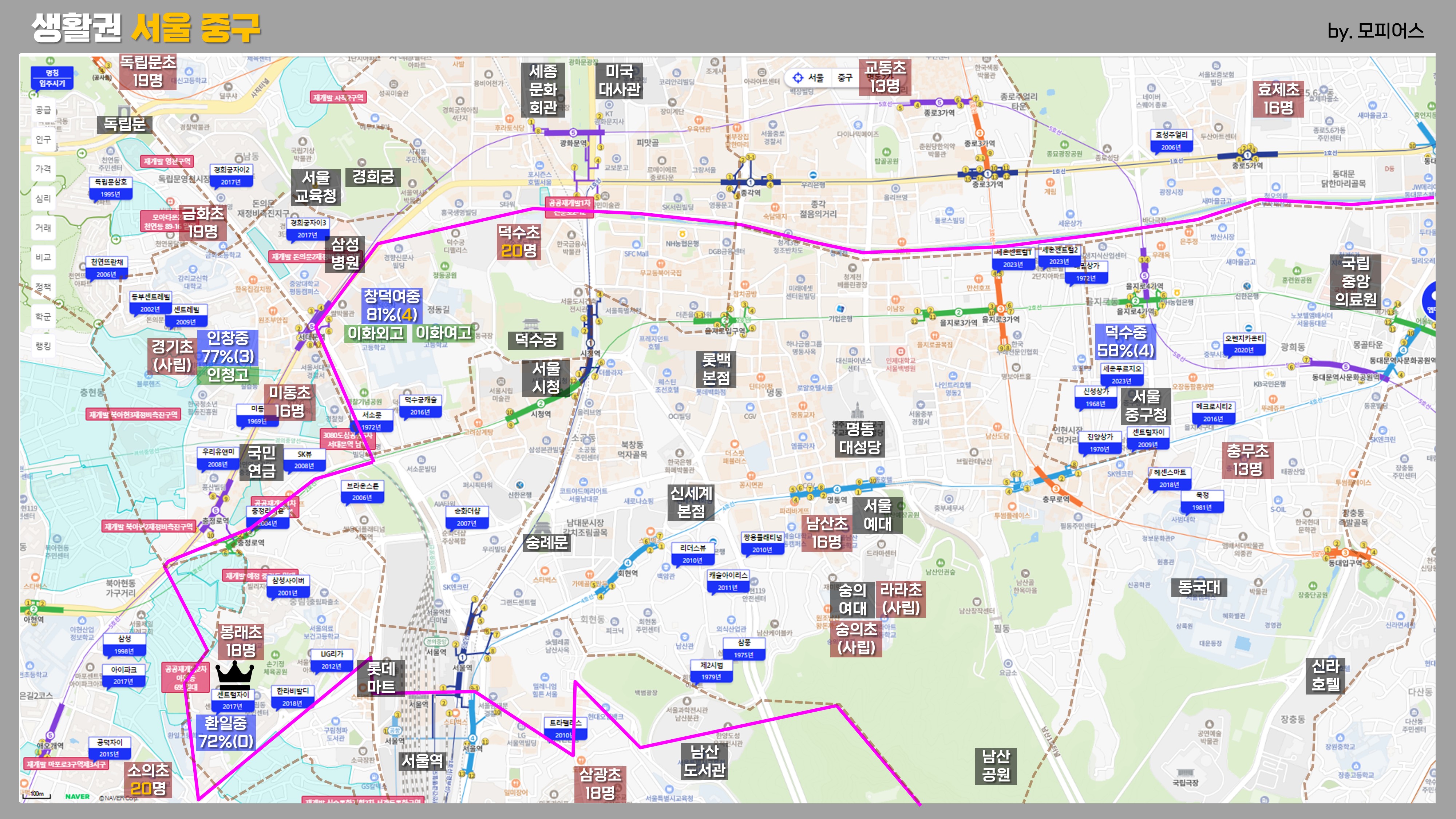Select the 가격 sidebar menu
This screenshot has height=819, width=1456.
pos(44,169)
